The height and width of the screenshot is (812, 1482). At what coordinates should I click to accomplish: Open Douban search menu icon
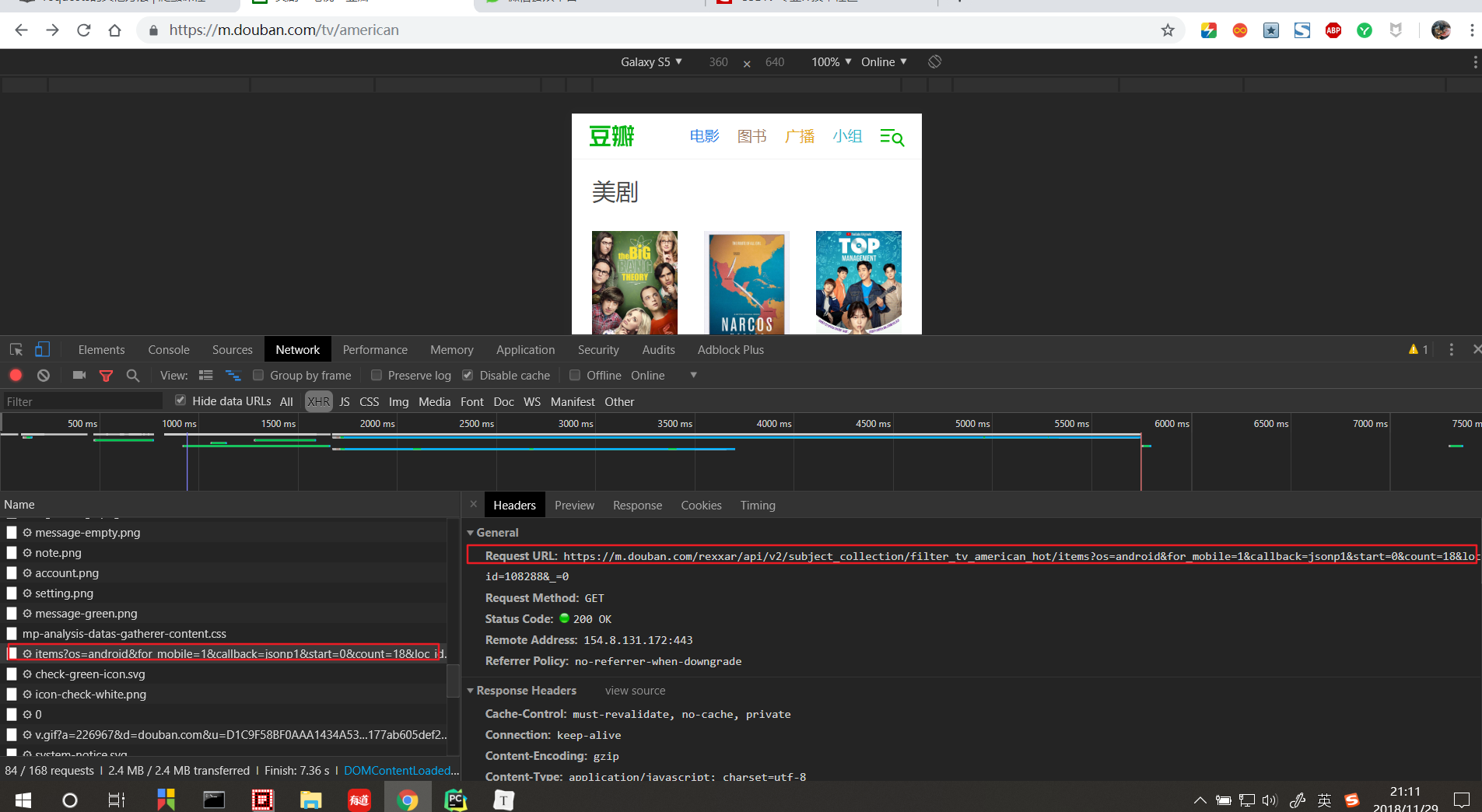coord(892,138)
